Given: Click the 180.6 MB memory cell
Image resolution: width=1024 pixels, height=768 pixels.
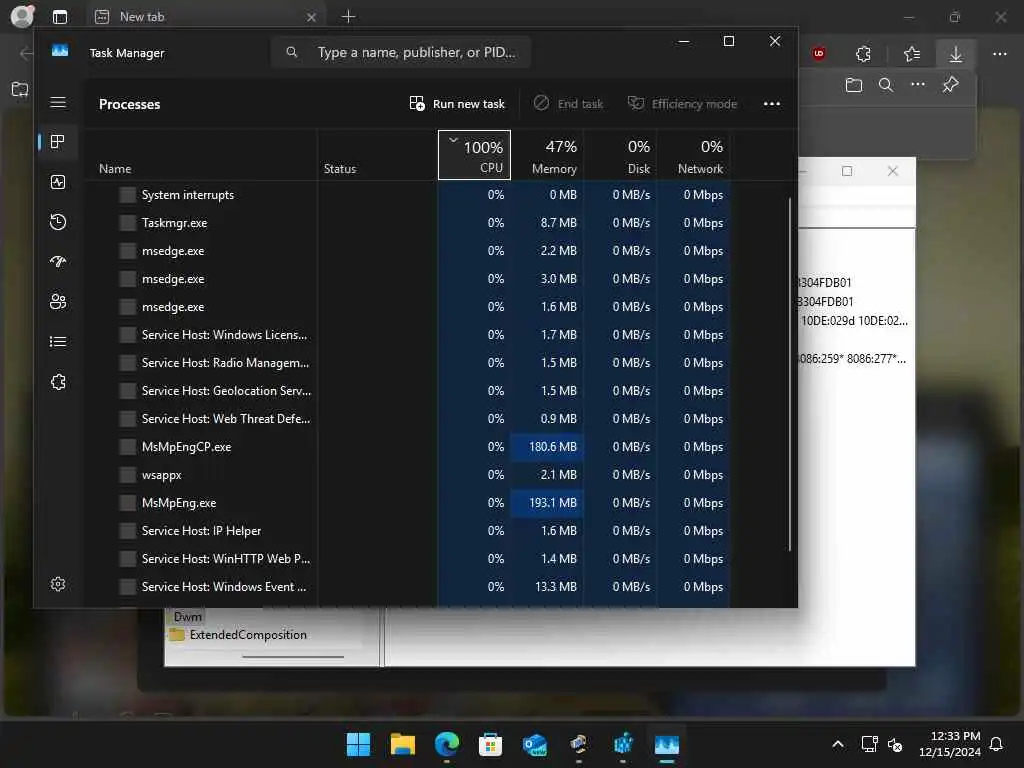Looking at the screenshot, I should [x=547, y=447].
